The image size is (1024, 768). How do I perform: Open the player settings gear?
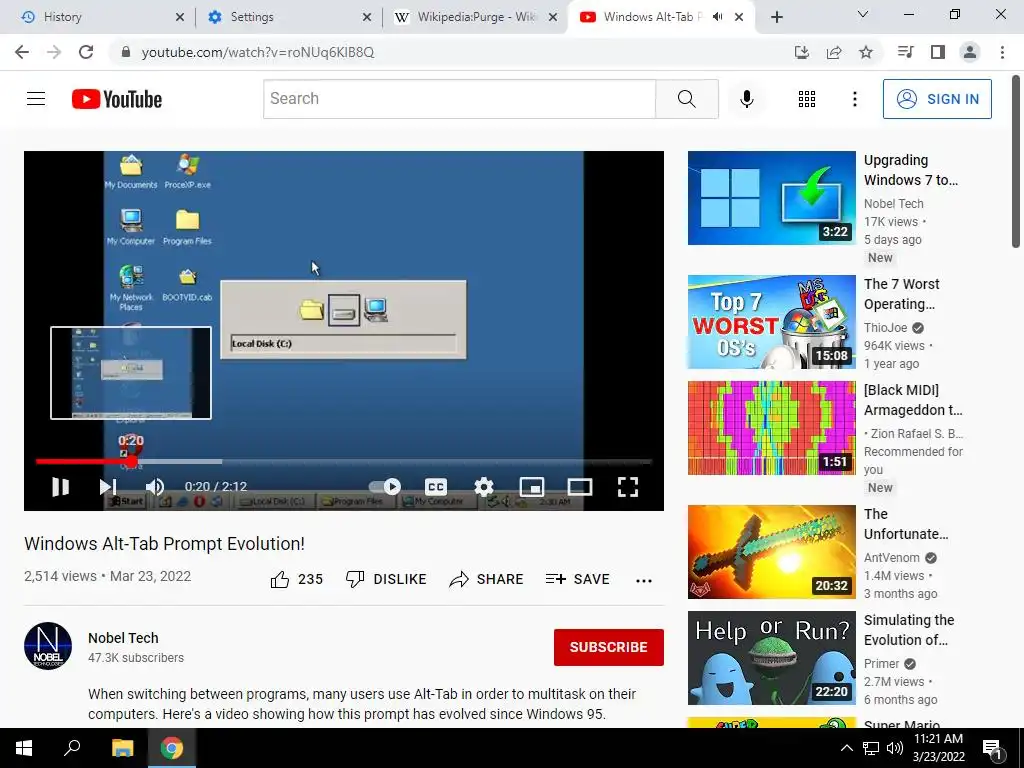tap(484, 487)
